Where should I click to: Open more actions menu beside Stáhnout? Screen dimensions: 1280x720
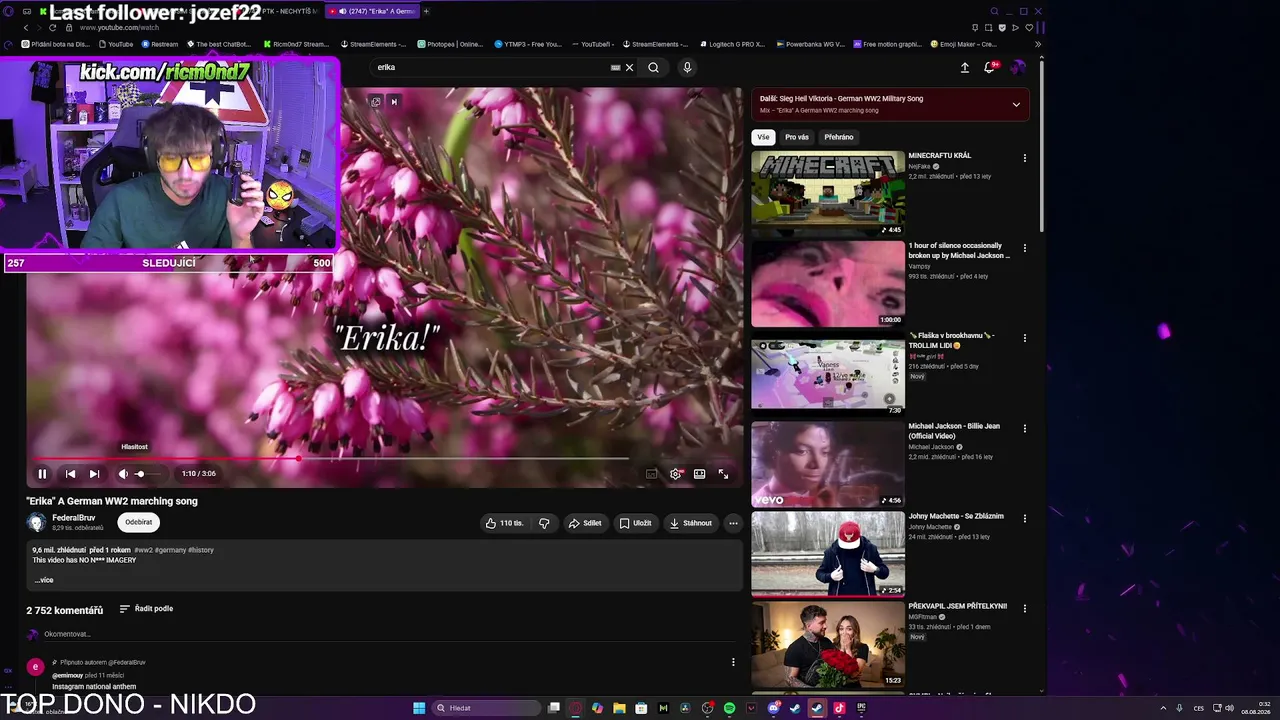click(733, 523)
